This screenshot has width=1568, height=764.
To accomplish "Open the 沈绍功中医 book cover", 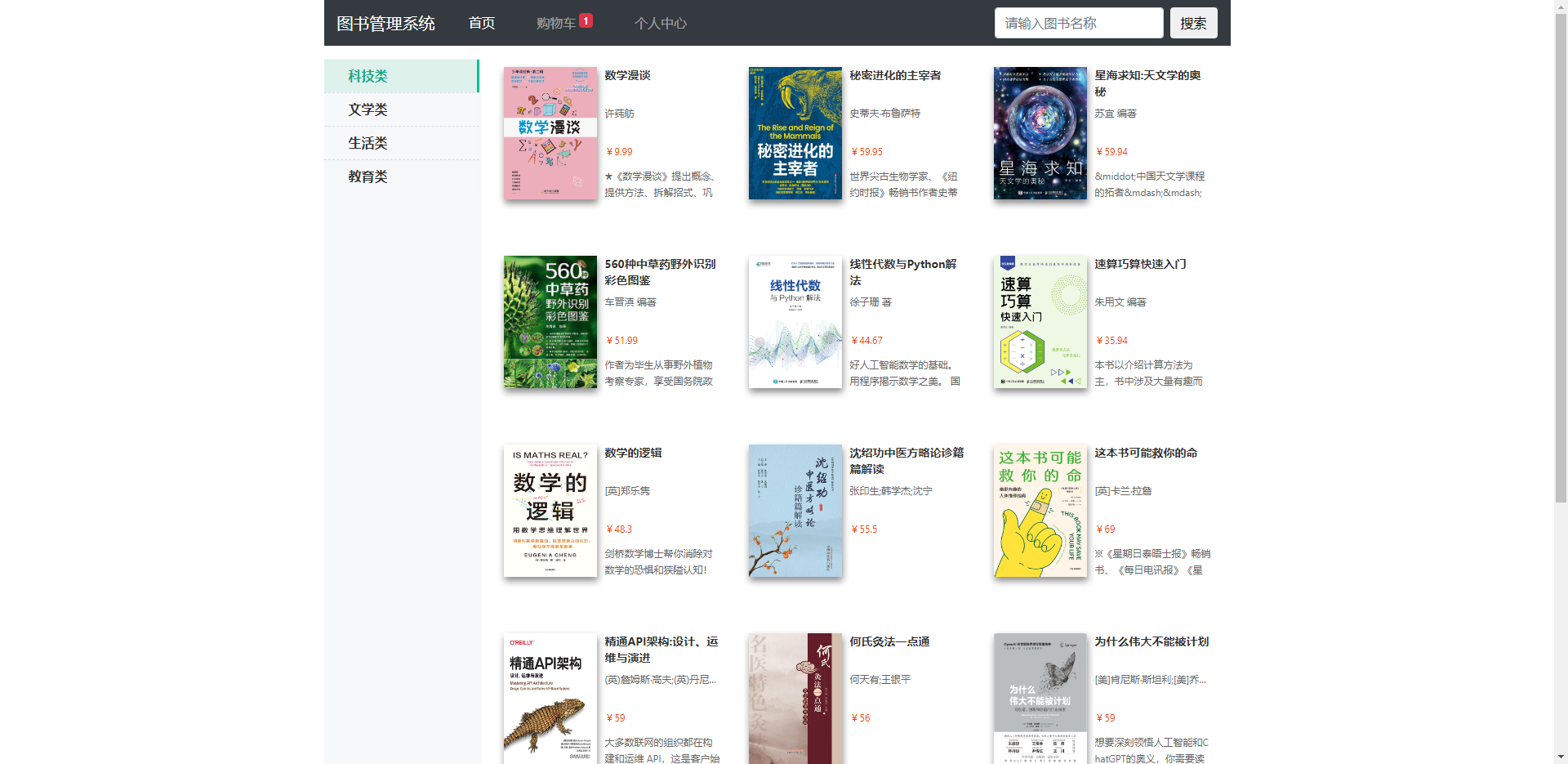I will click(x=795, y=511).
